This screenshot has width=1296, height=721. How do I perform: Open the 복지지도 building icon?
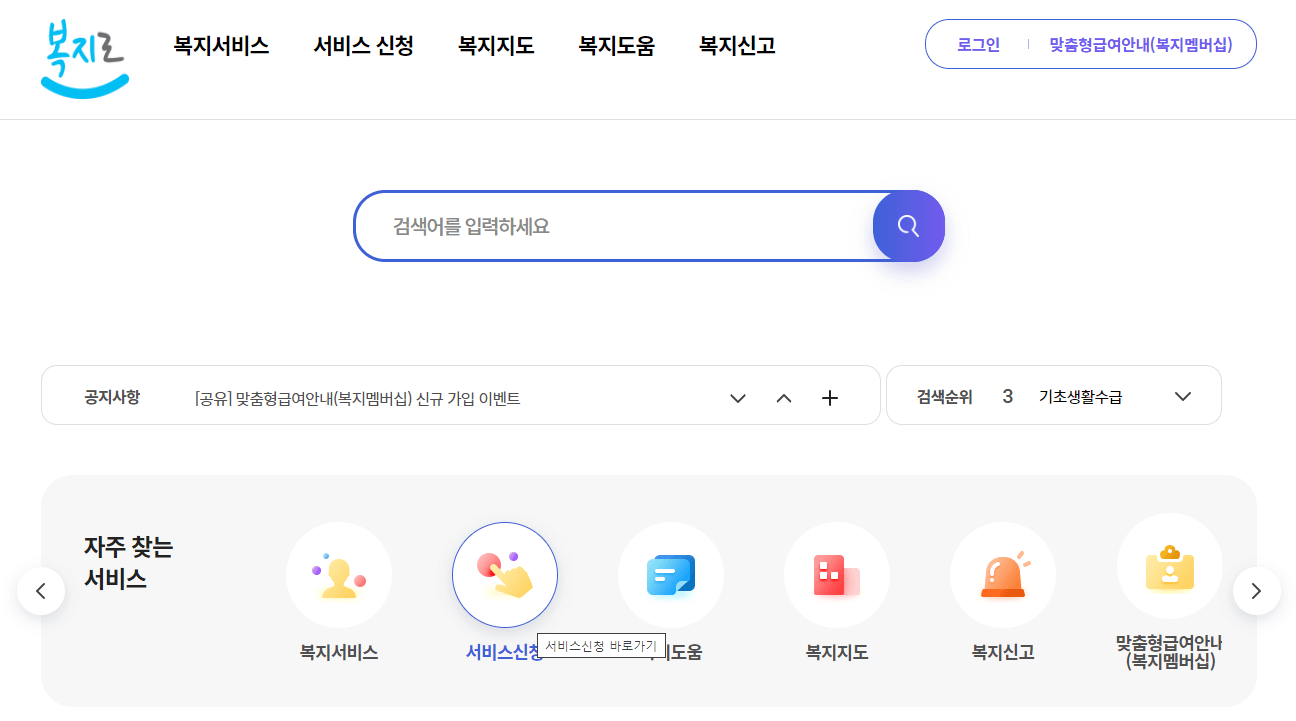point(837,575)
